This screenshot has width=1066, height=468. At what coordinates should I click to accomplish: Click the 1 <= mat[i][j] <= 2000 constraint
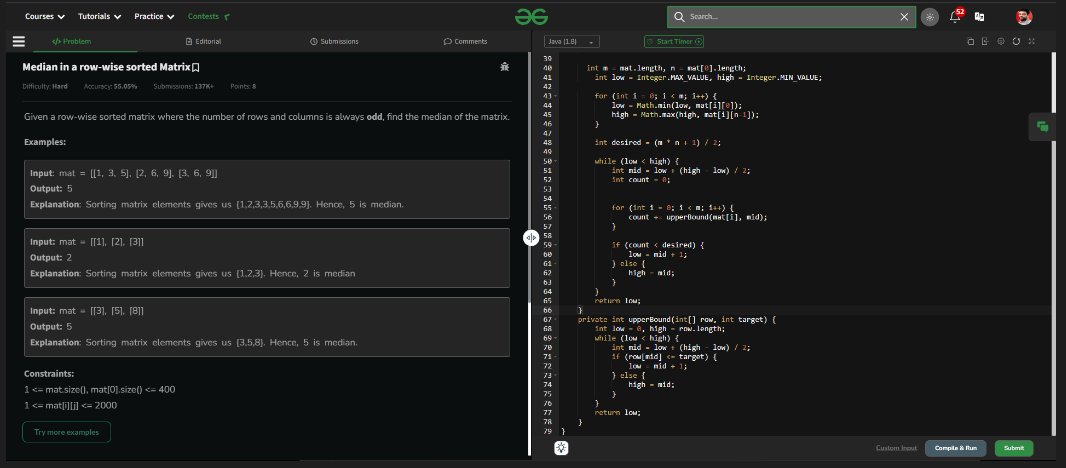coord(70,405)
